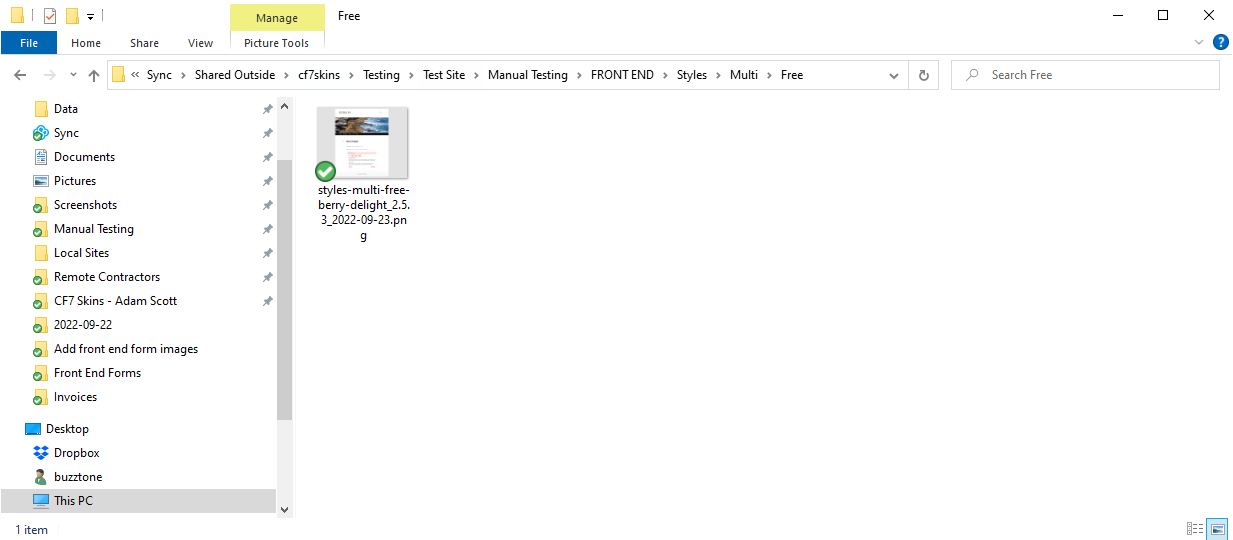Image resolution: width=1233 pixels, height=540 pixels.
Task: Switch to the Picture Tools tab
Action: click(x=276, y=43)
